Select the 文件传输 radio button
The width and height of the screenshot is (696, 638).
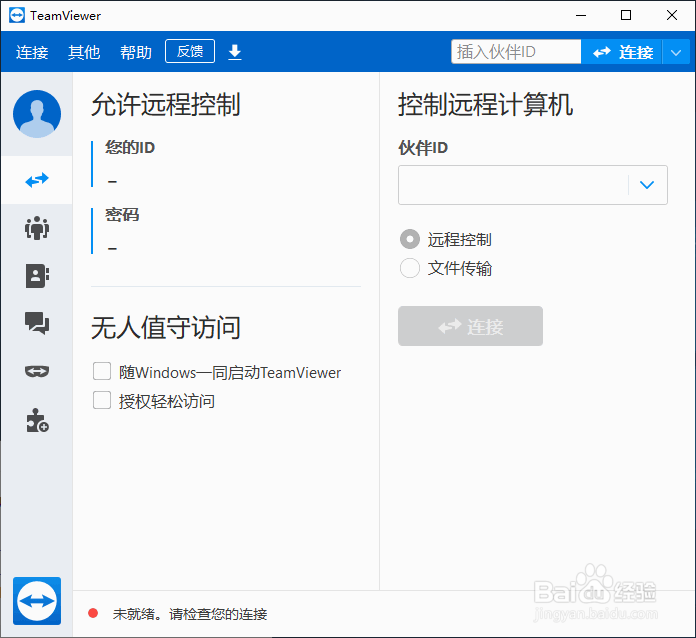point(410,268)
